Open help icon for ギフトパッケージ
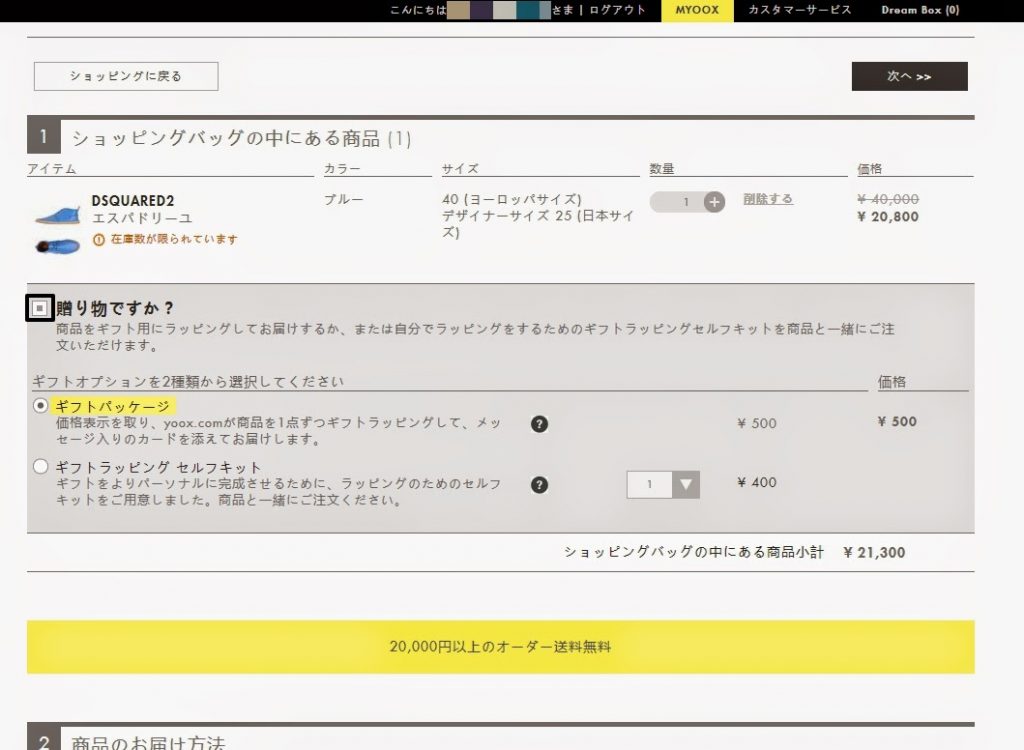Viewport: 1024px width, 750px height. pos(539,424)
